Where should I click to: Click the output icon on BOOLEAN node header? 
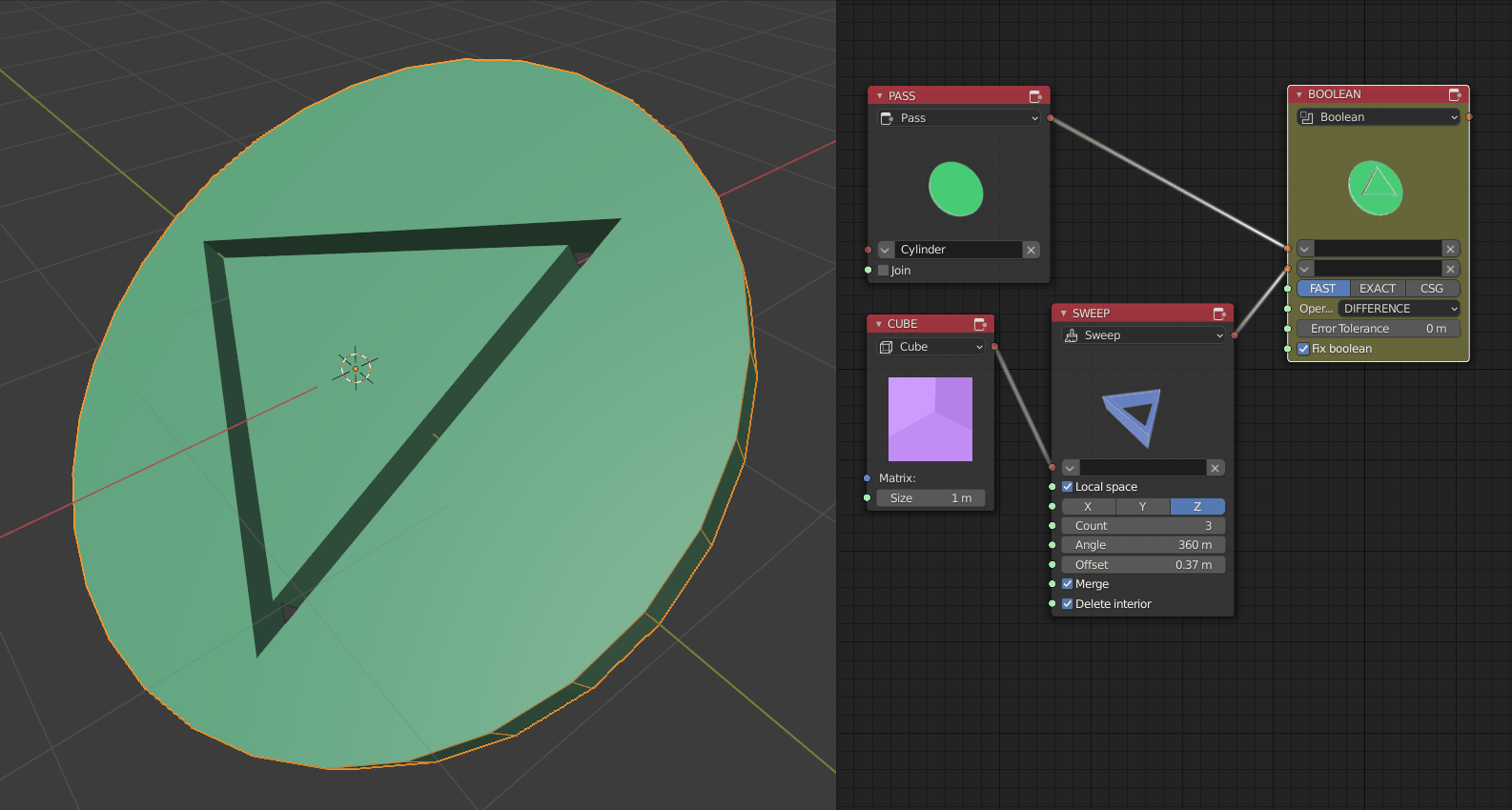(x=1455, y=94)
